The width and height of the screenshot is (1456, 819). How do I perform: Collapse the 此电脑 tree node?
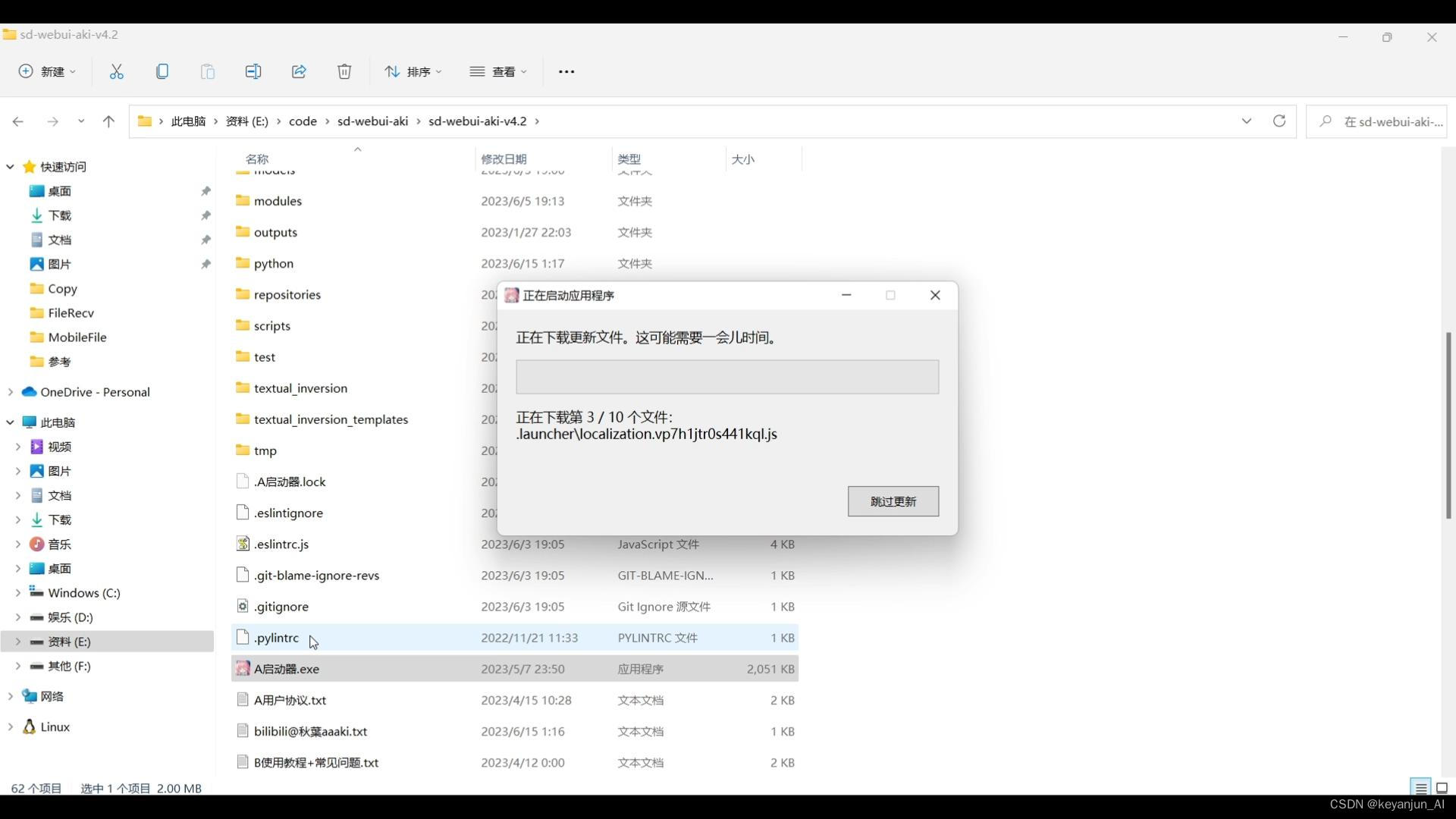(x=10, y=422)
